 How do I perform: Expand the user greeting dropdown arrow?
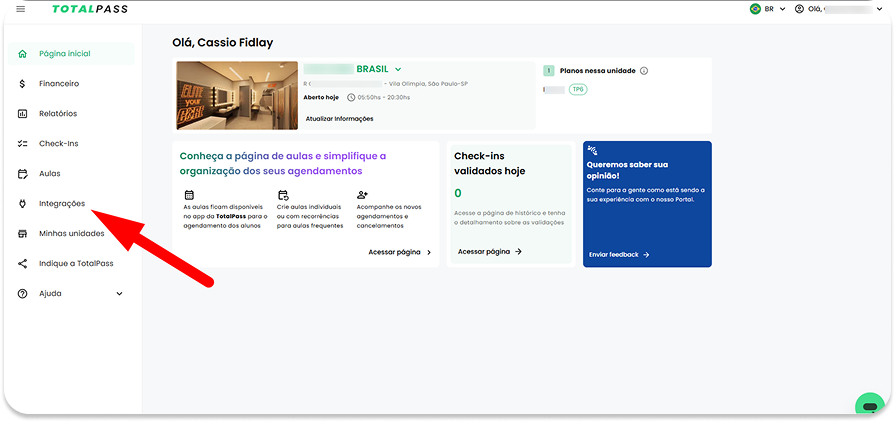pos(879,9)
